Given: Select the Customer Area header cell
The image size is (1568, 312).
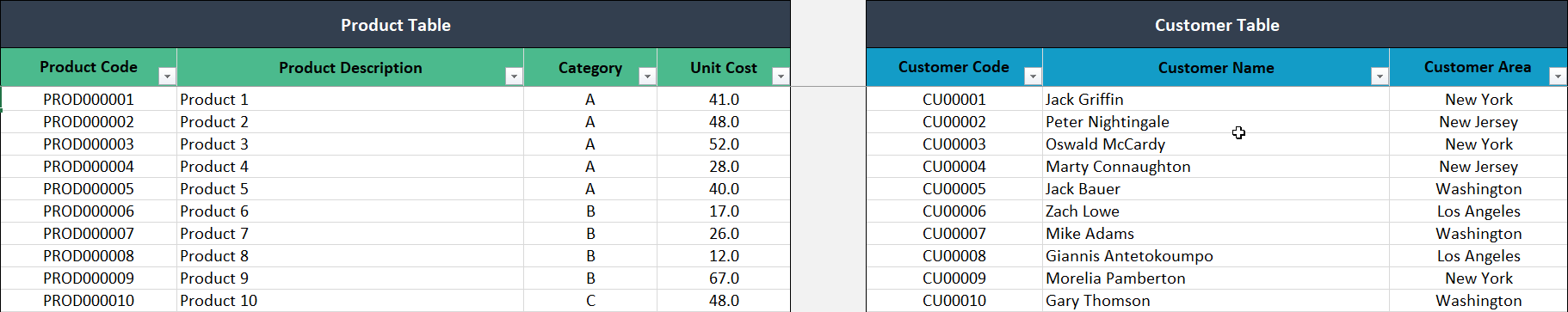Looking at the screenshot, I should tap(1478, 67).
